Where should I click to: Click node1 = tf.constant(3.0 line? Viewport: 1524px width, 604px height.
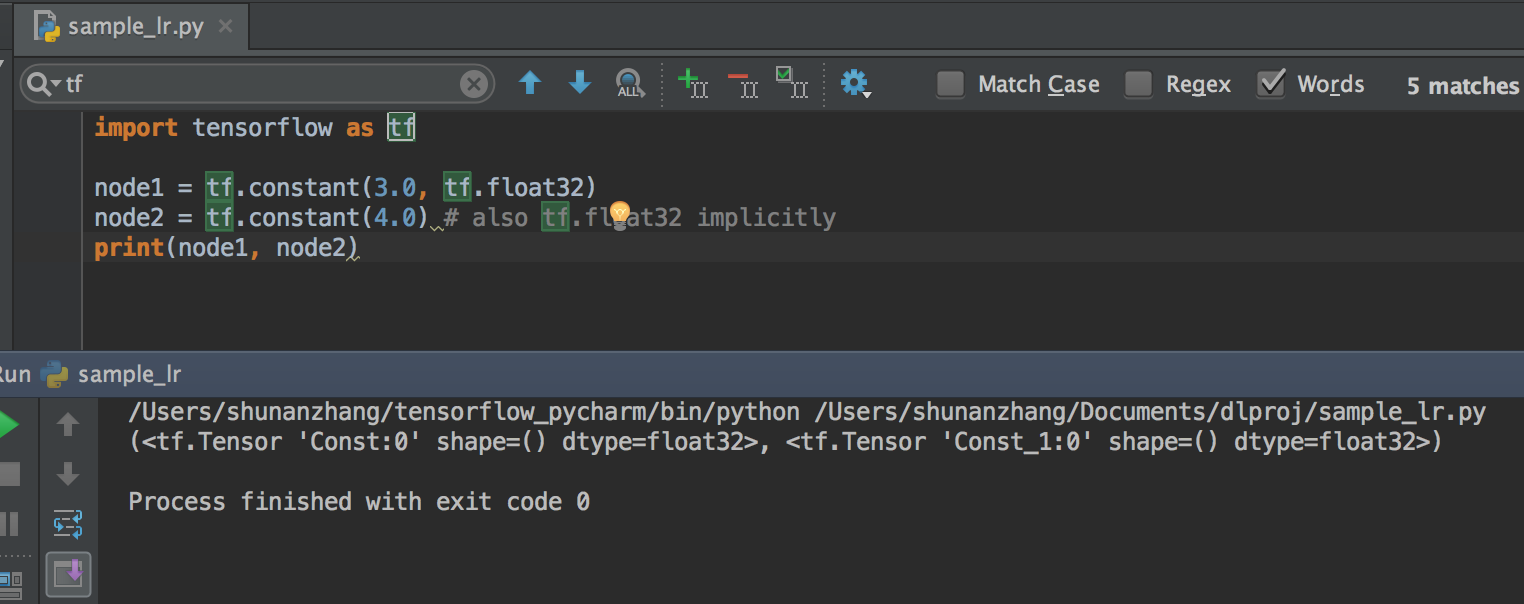click(x=345, y=187)
